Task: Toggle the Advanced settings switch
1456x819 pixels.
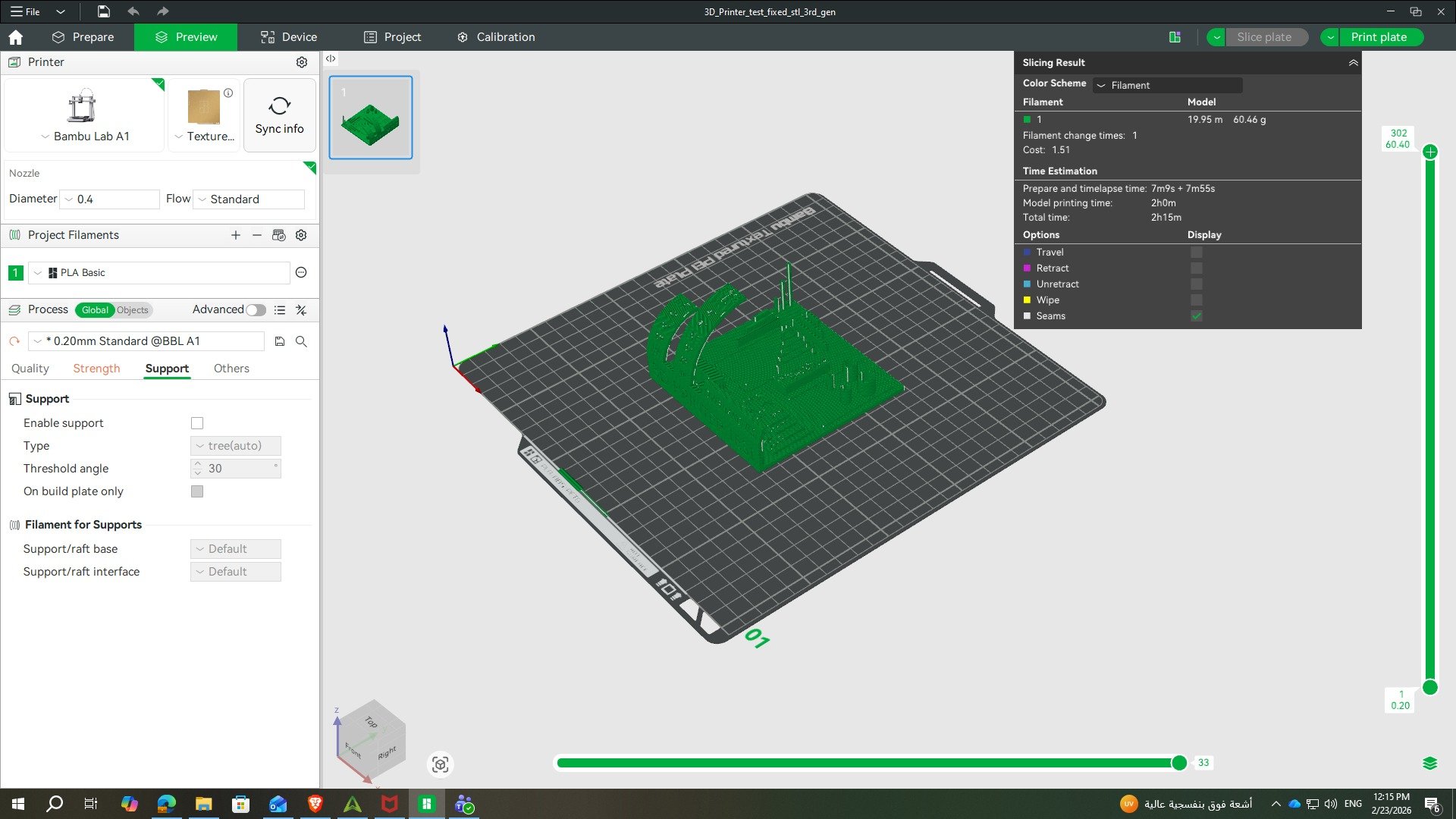Action: point(256,310)
